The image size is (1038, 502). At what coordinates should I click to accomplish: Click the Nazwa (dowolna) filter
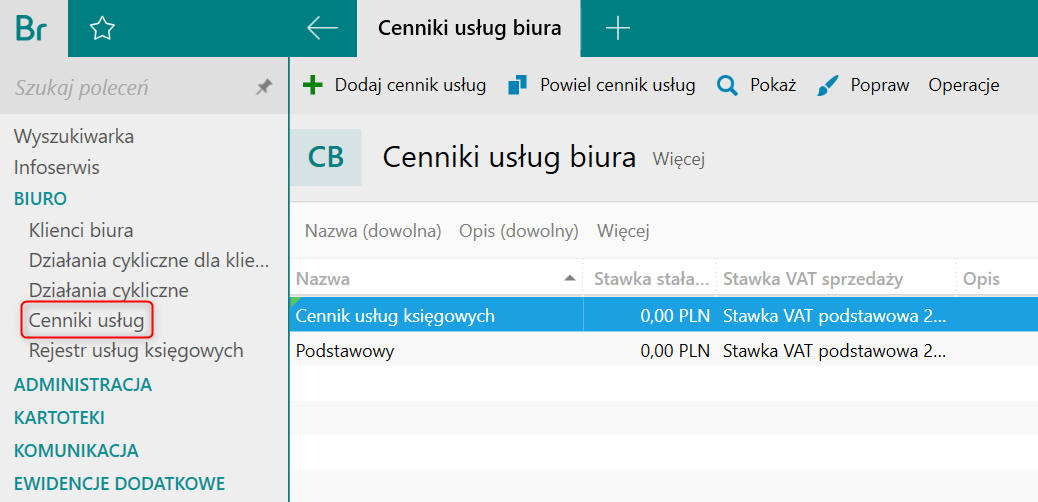pyautogui.click(x=373, y=231)
